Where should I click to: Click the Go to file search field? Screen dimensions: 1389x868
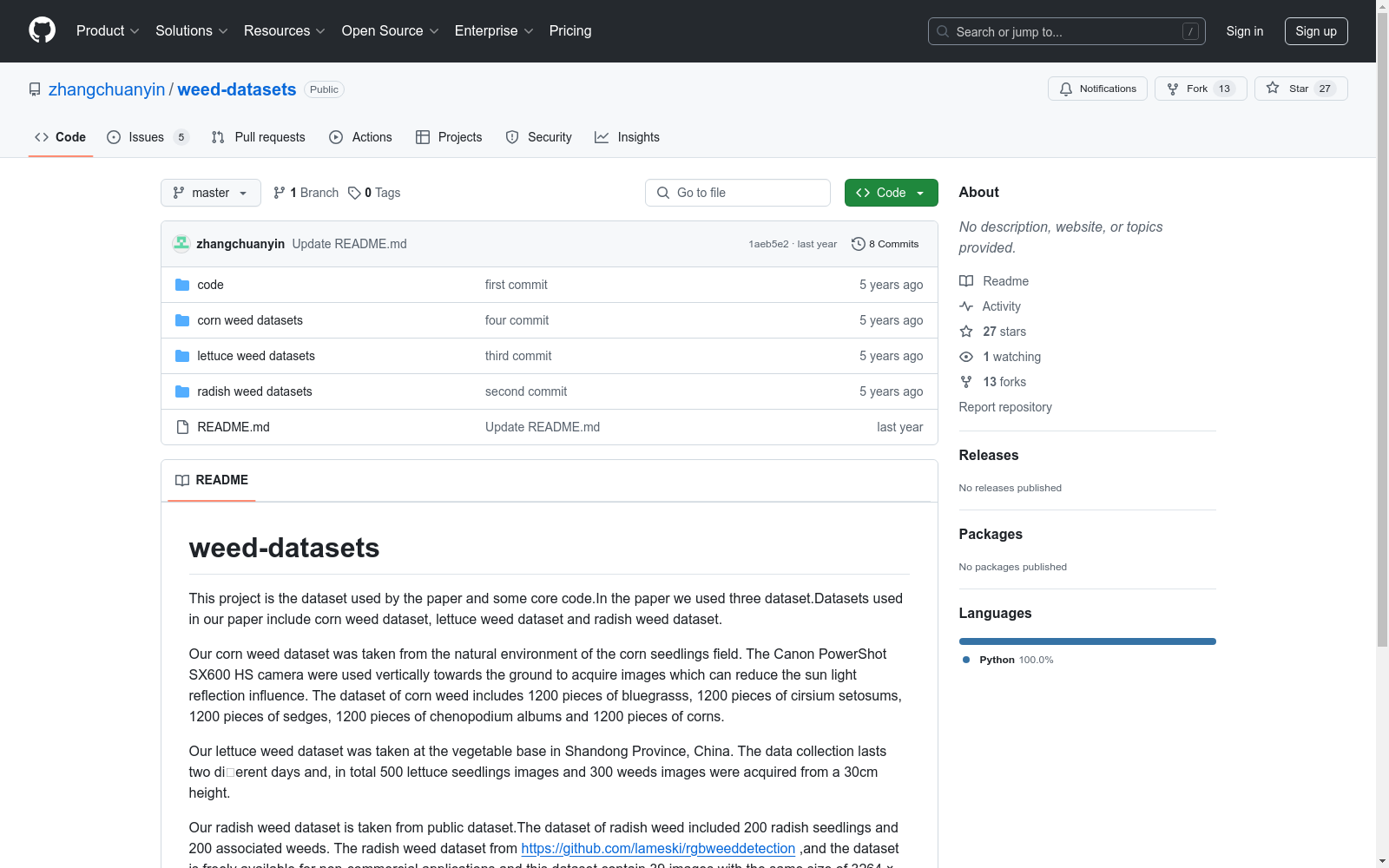738,193
